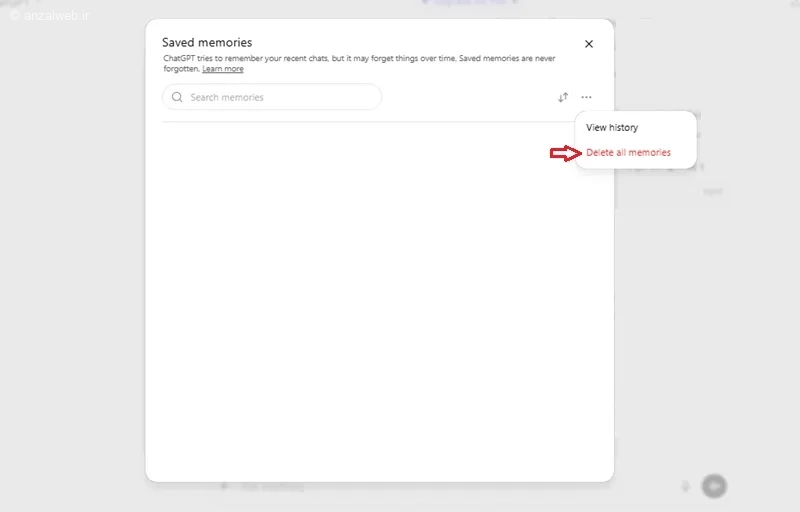The width and height of the screenshot is (800, 512).
Task: Choose Delete all memories in red
Action: (628, 152)
